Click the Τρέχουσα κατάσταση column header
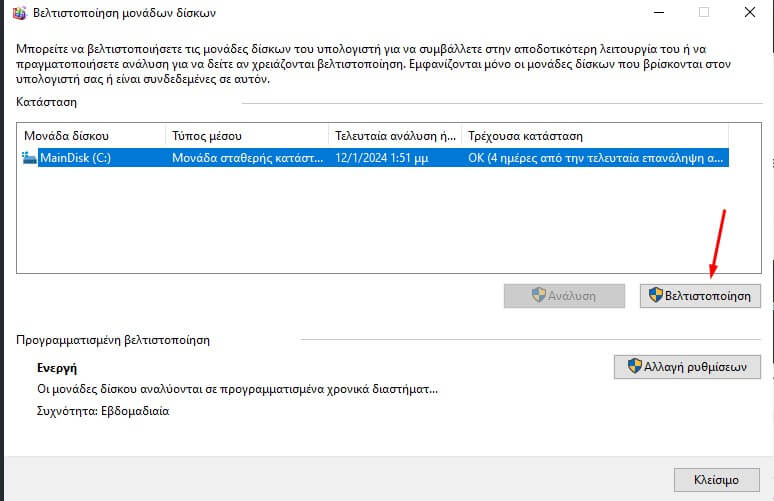The width and height of the screenshot is (774, 501). click(x=594, y=135)
